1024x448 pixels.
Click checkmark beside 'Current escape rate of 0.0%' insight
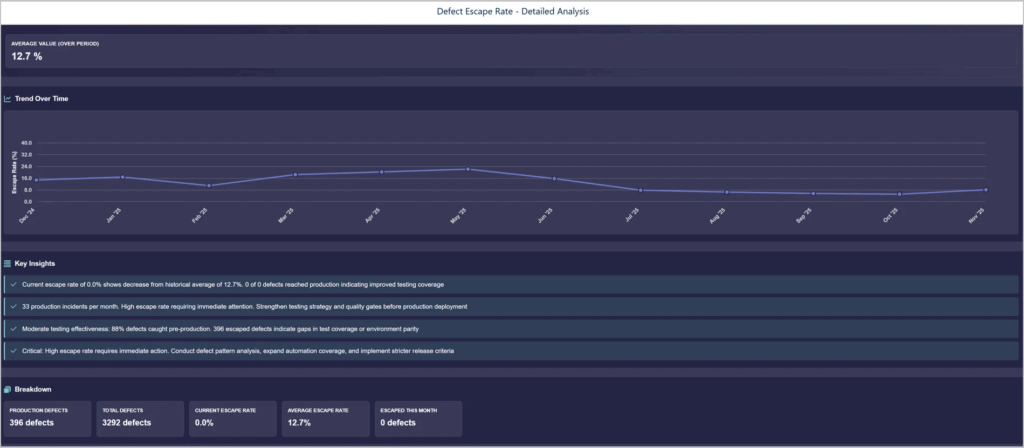[14, 285]
